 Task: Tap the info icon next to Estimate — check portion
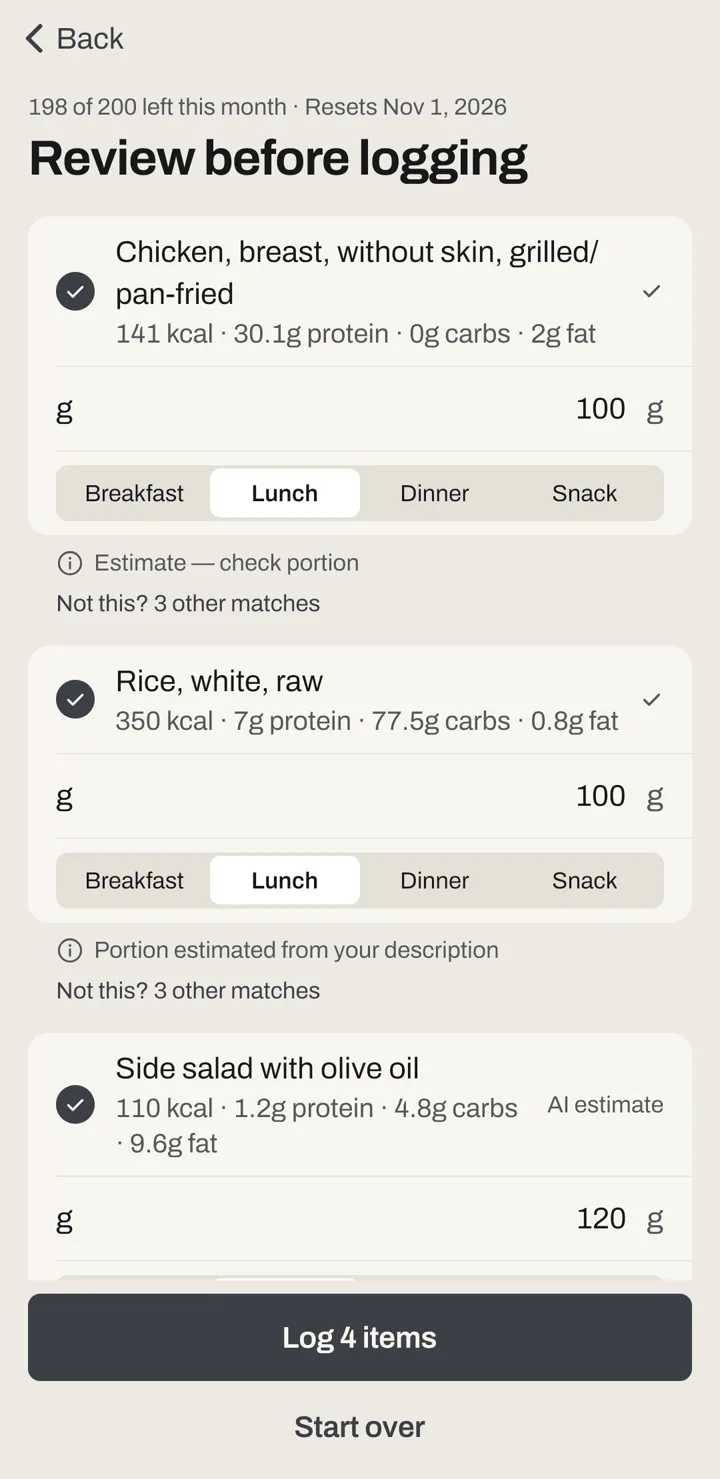pyautogui.click(x=70, y=563)
